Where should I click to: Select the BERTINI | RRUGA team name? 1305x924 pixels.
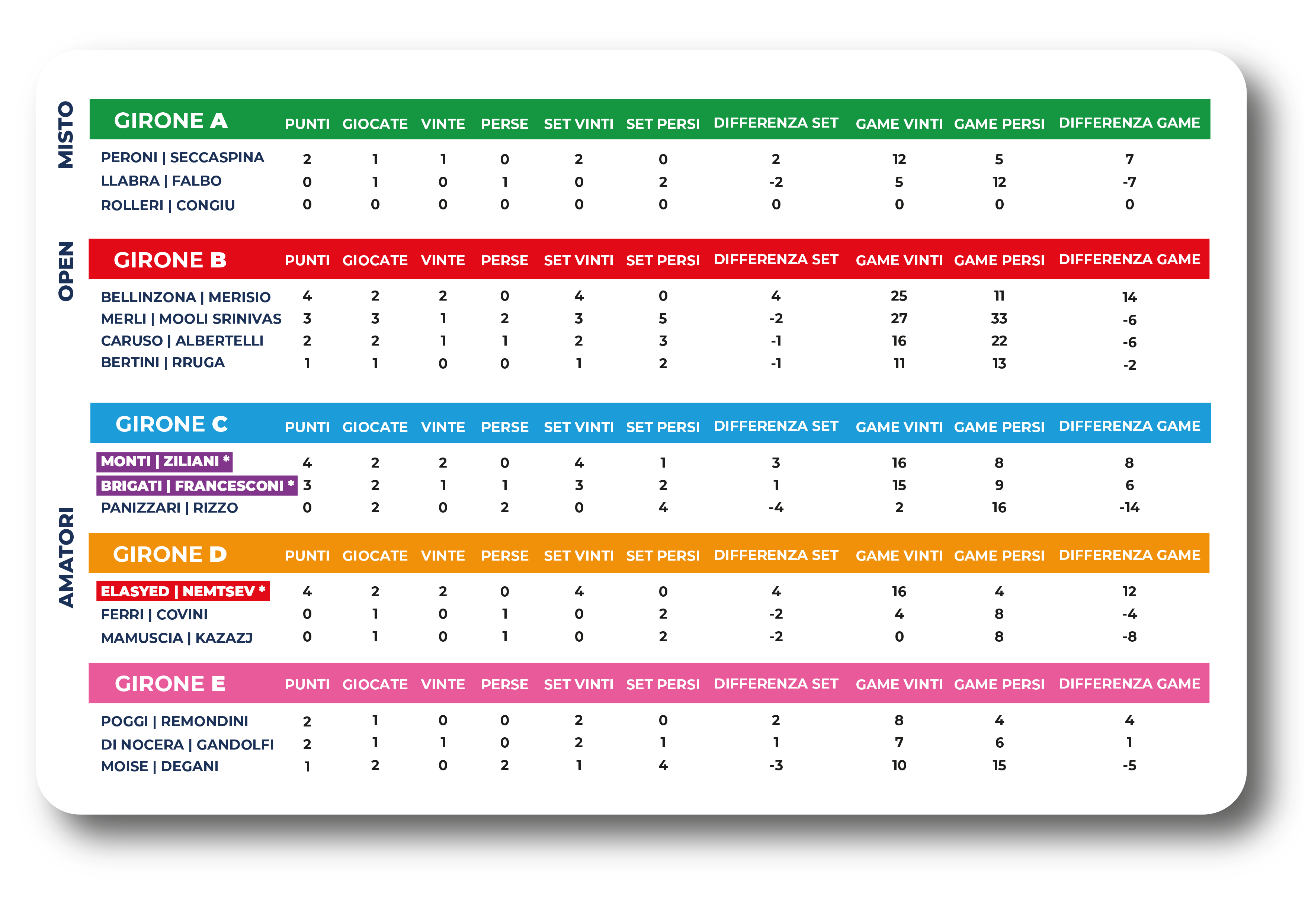point(163,362)
